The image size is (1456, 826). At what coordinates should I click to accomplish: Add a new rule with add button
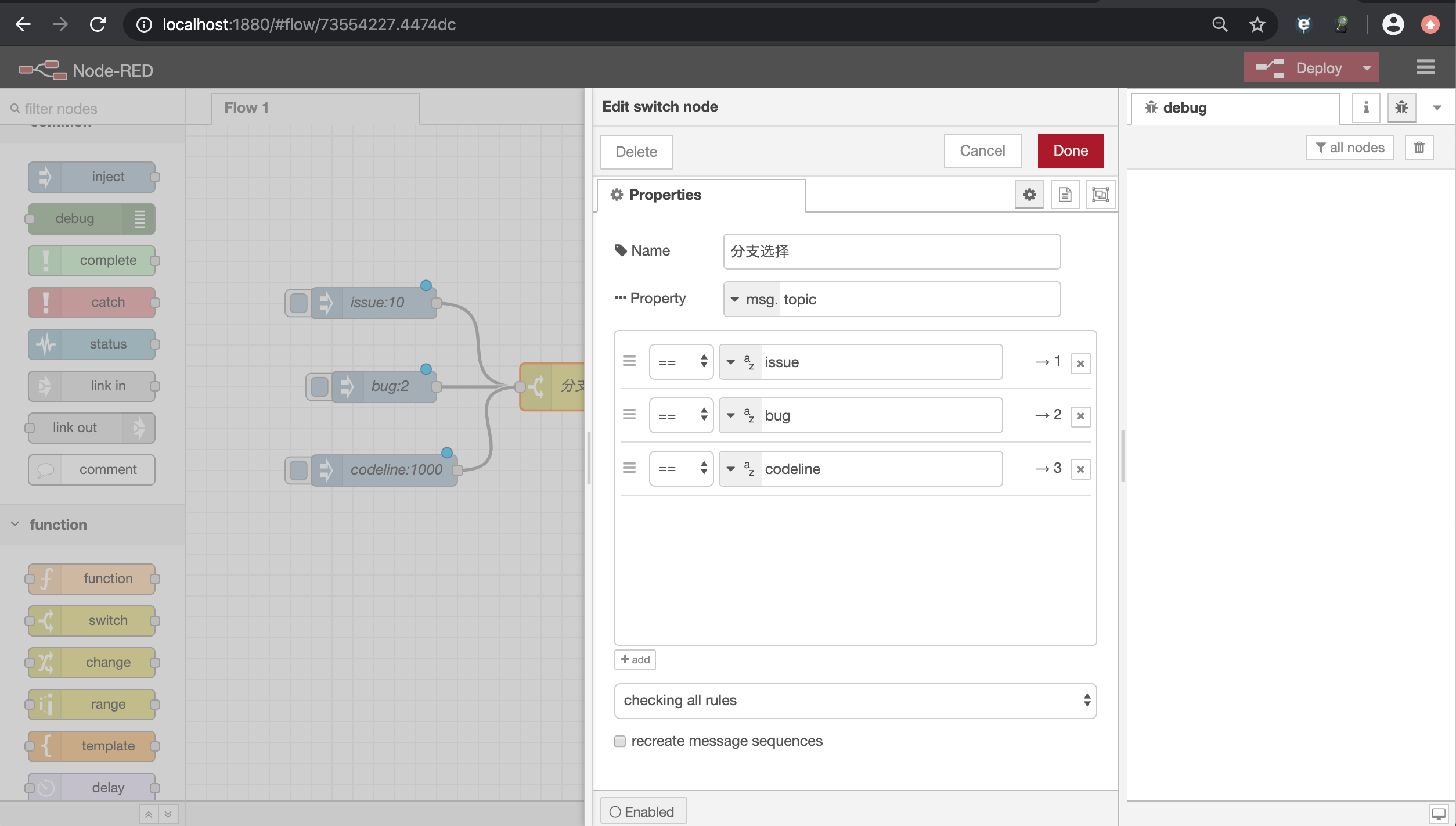pos(635,660)
